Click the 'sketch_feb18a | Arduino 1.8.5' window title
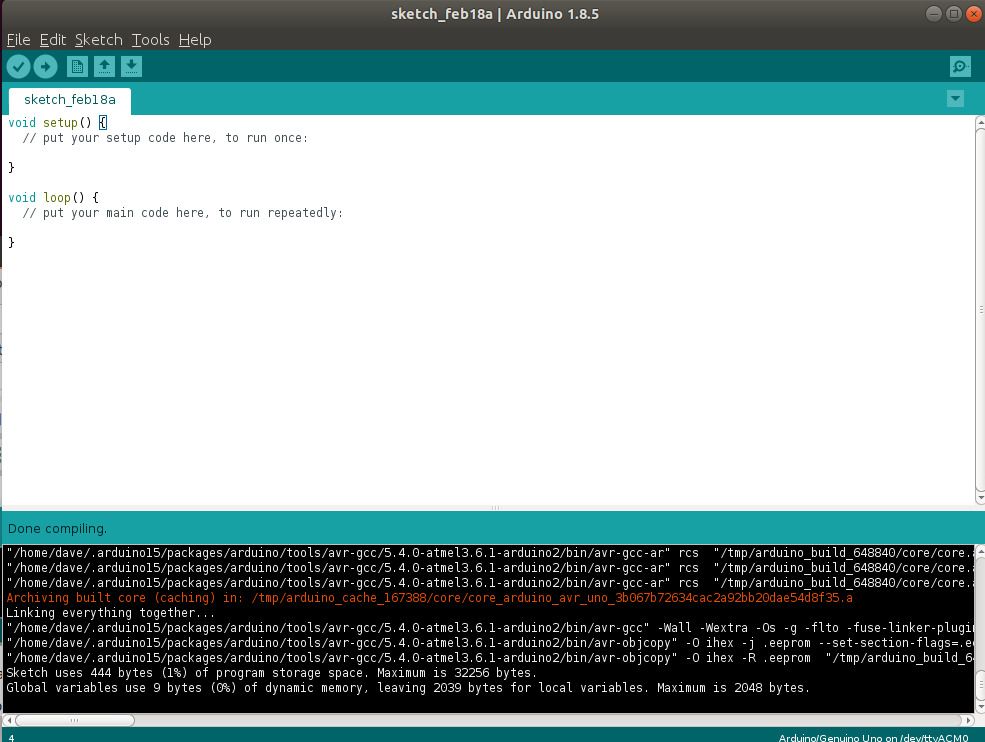Viewport: 985px width, 742px height. pyautogui.click(x=495, y=14)
